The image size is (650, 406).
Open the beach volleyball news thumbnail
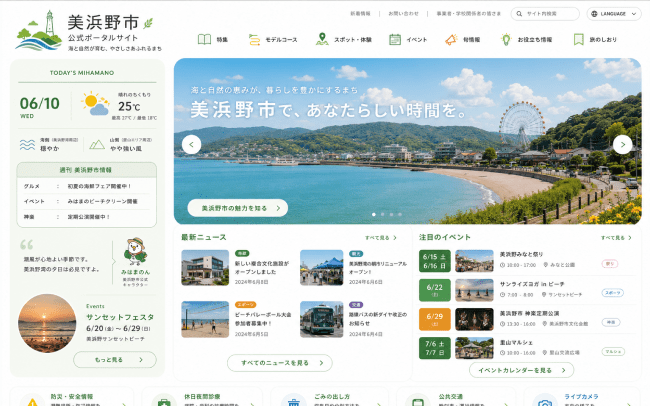tap(205, 319)
